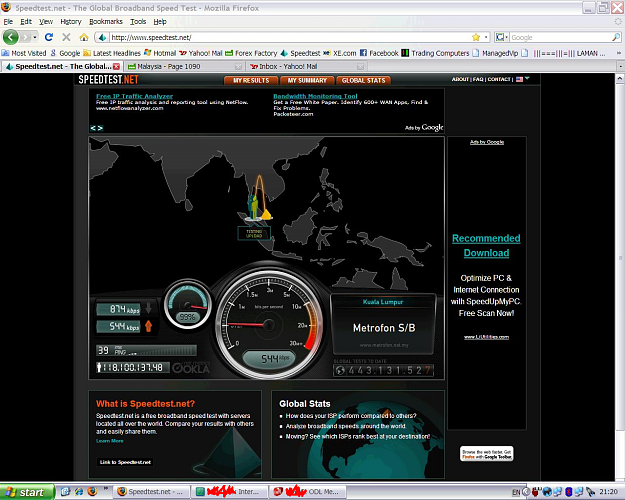
Task: Open the Tools menu
Action: [x=138, y=22]
